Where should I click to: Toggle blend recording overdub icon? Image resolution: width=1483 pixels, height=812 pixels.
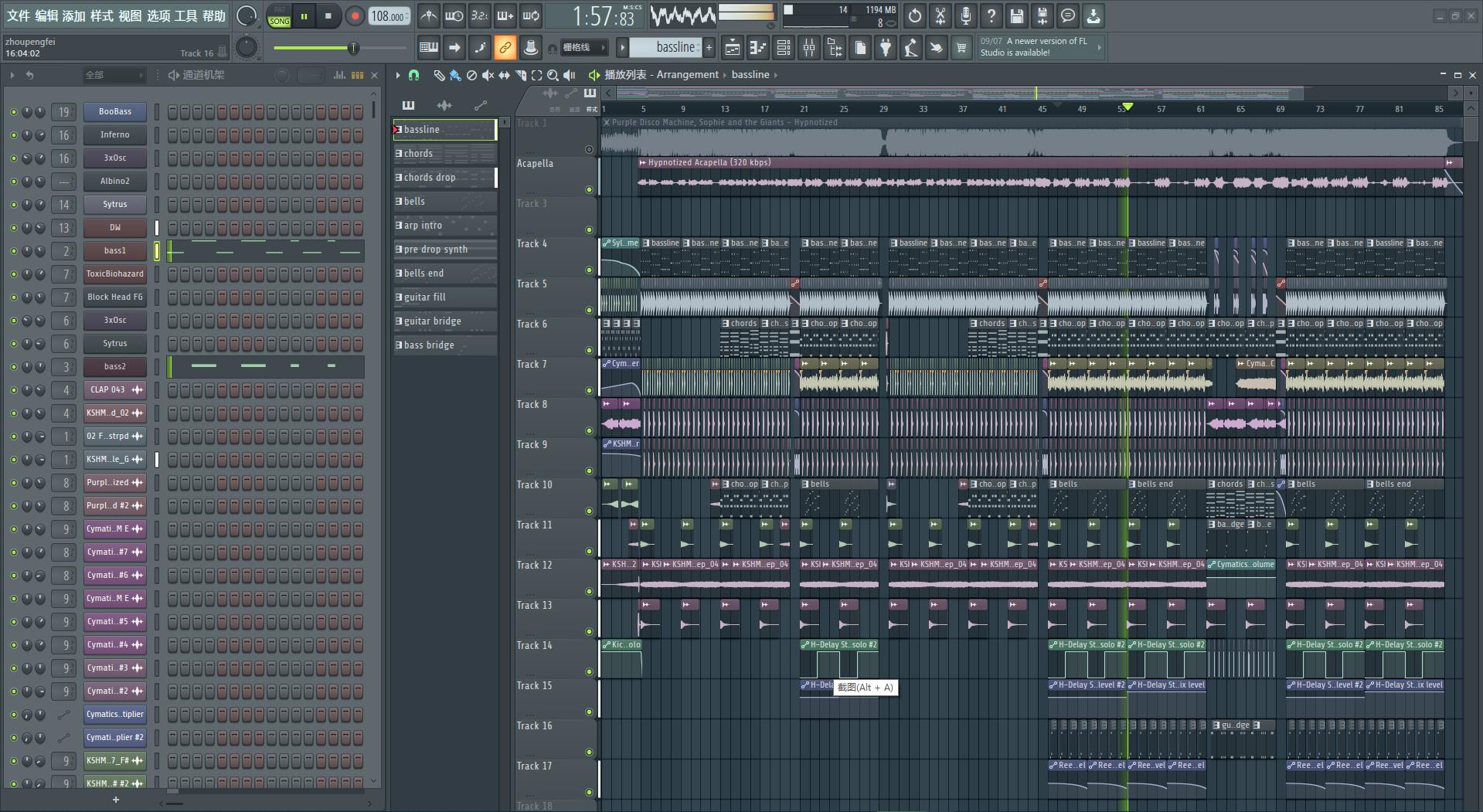[x=505, y=15]
